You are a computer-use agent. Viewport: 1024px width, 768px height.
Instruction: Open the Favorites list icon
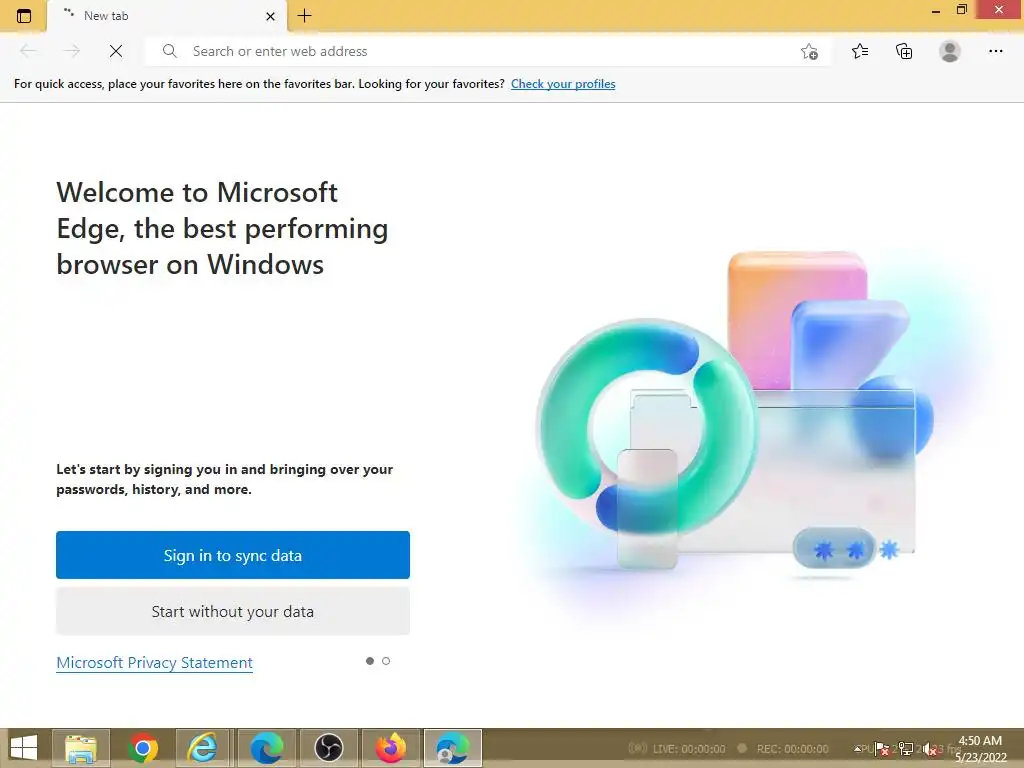[x=860, y=51]
